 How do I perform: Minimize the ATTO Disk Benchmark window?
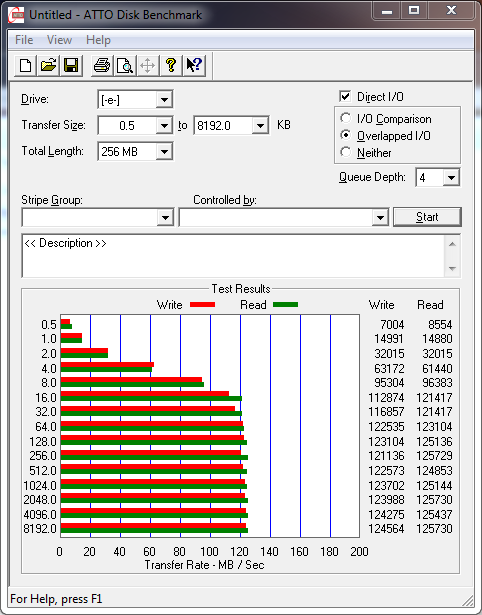(x=387, y=11)
